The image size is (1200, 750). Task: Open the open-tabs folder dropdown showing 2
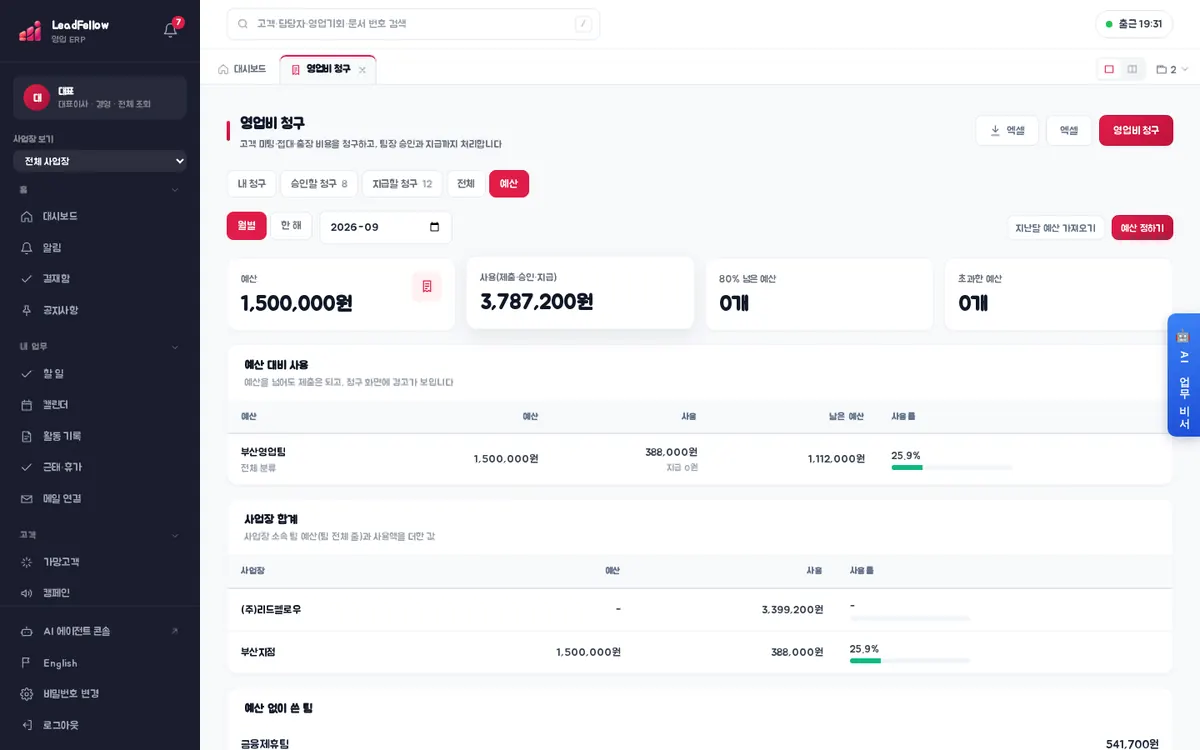pos(1172,70)
